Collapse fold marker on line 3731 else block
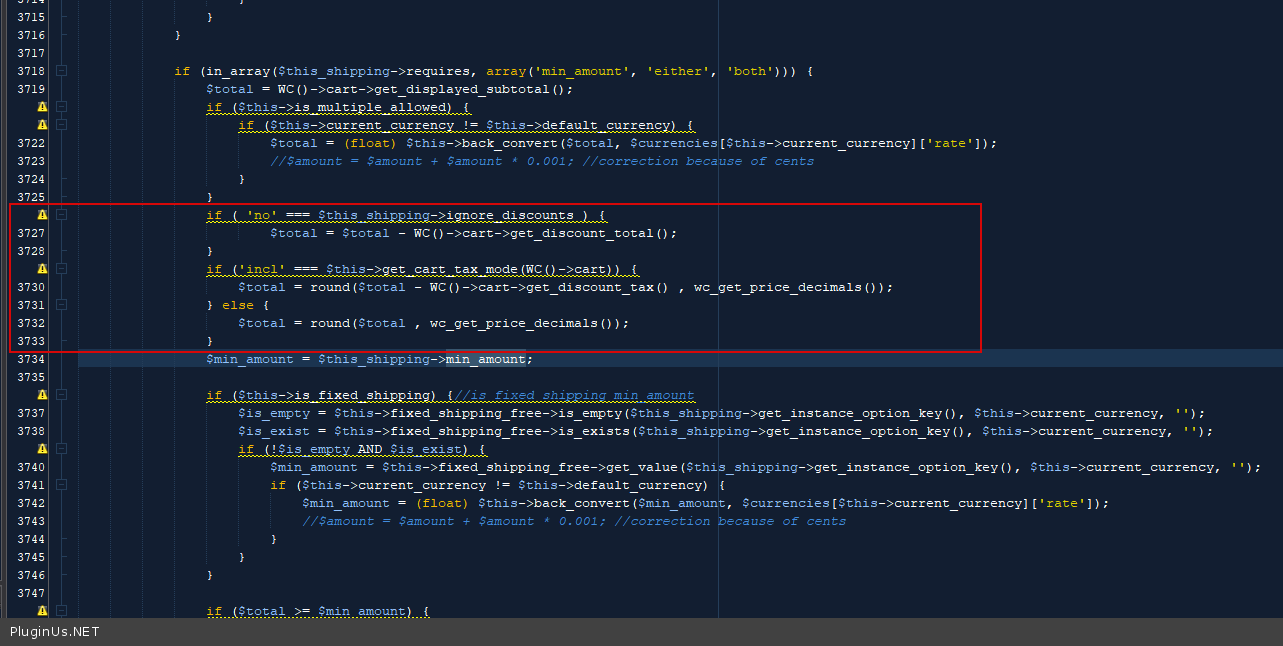Viewport: 1283px width, 646px height. [61, 305]
